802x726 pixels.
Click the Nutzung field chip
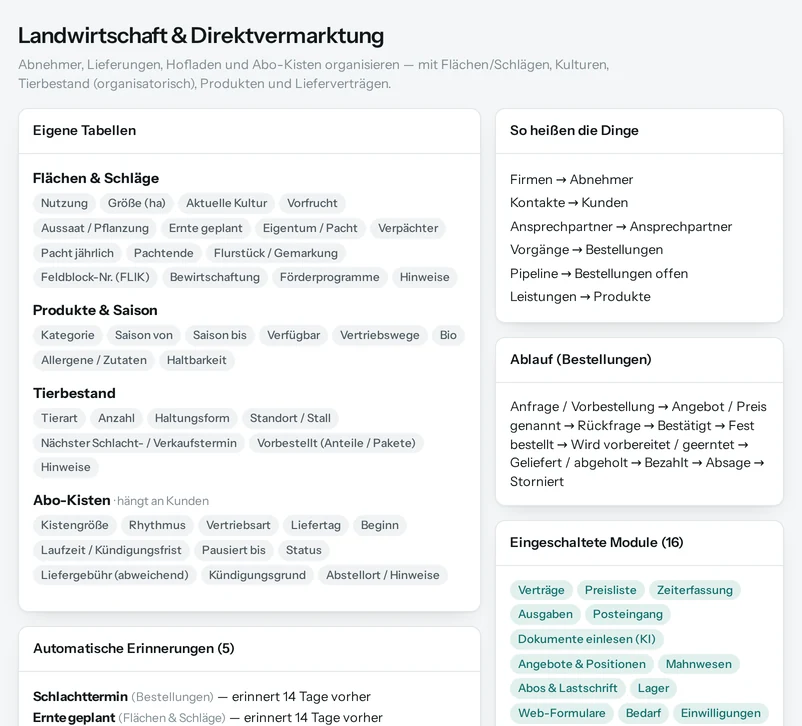pos(64,203)
